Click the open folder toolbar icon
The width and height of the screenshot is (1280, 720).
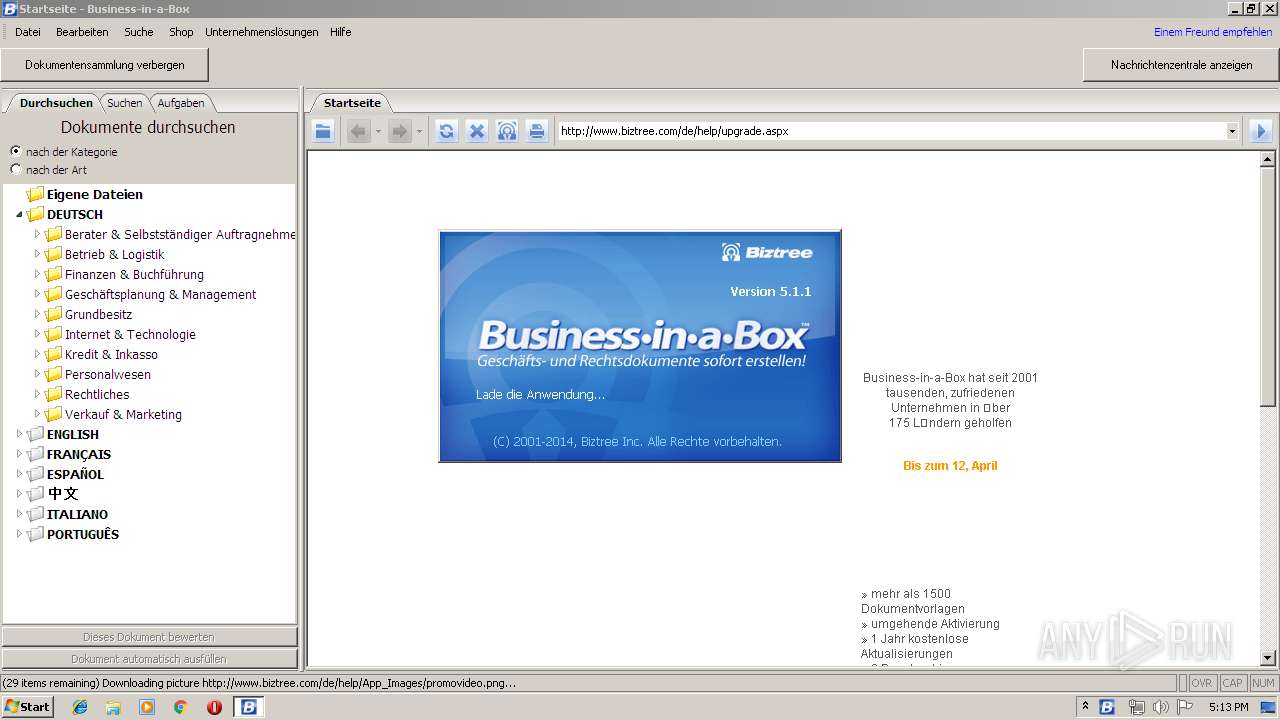click(x=322, y=131)
